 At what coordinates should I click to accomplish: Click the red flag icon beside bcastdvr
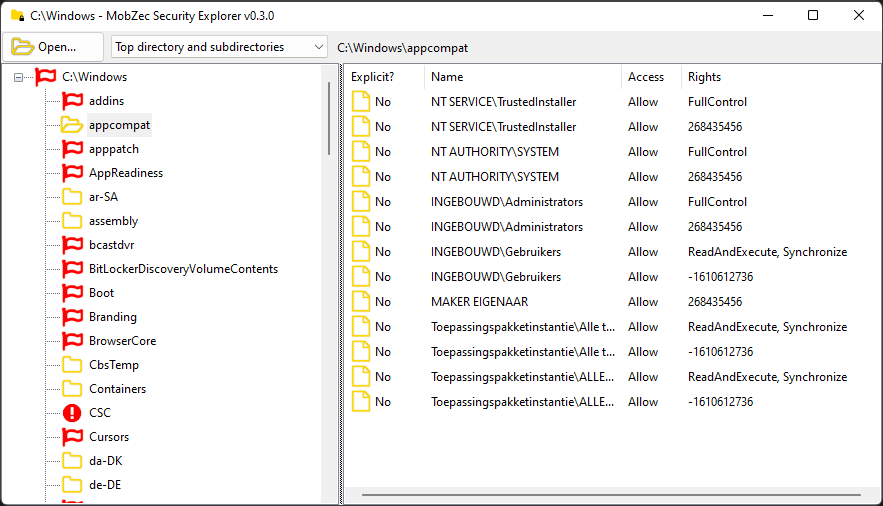(72, 245)
